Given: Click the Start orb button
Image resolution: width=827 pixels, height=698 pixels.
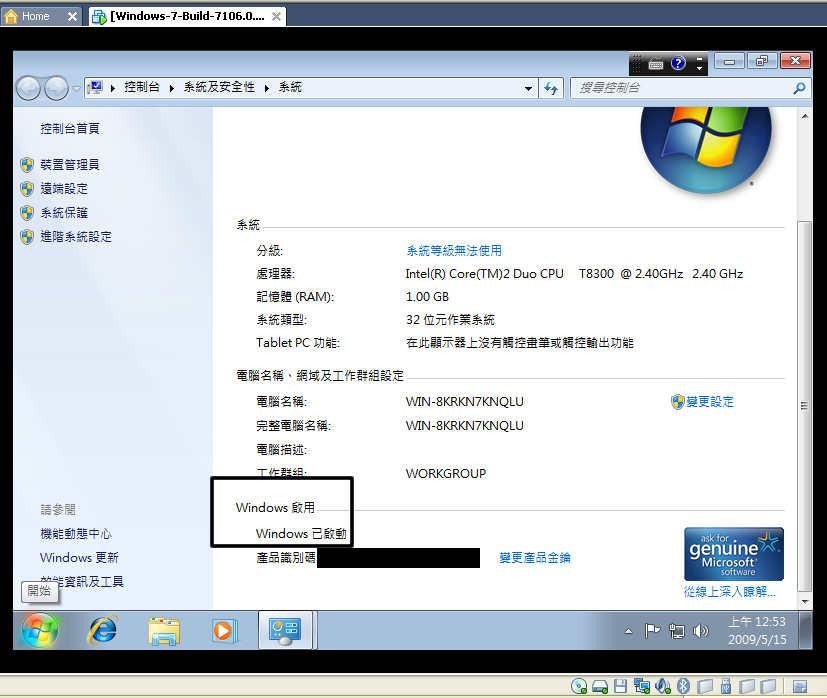Looking at the screenshot, I should (x=39, y=630).
